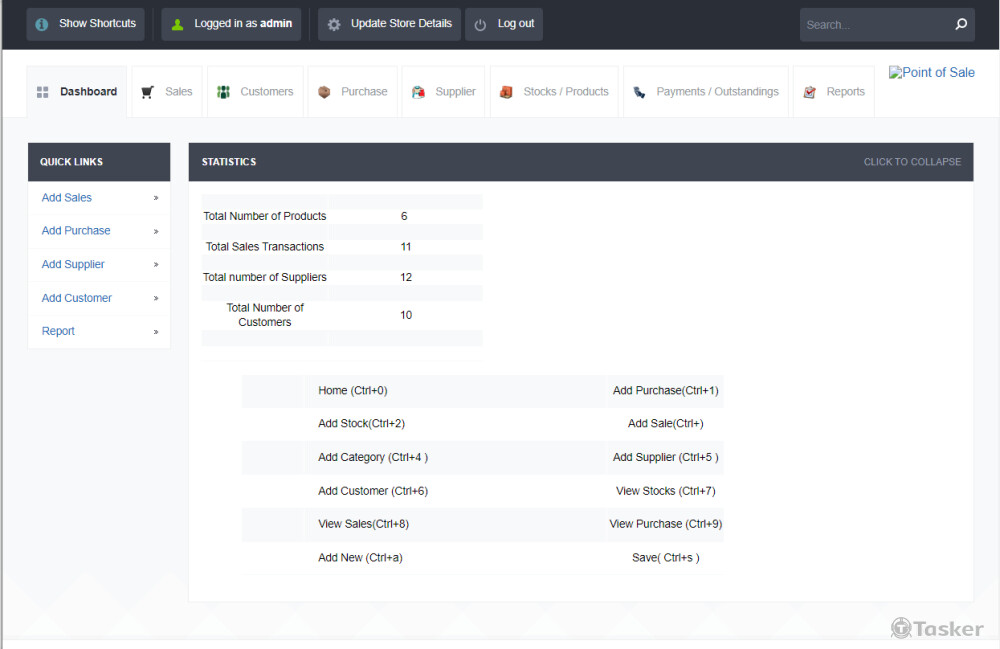Viewport: 1000px width, 649px height.
Task: Click the magnifier search icon
Action: 961,24
